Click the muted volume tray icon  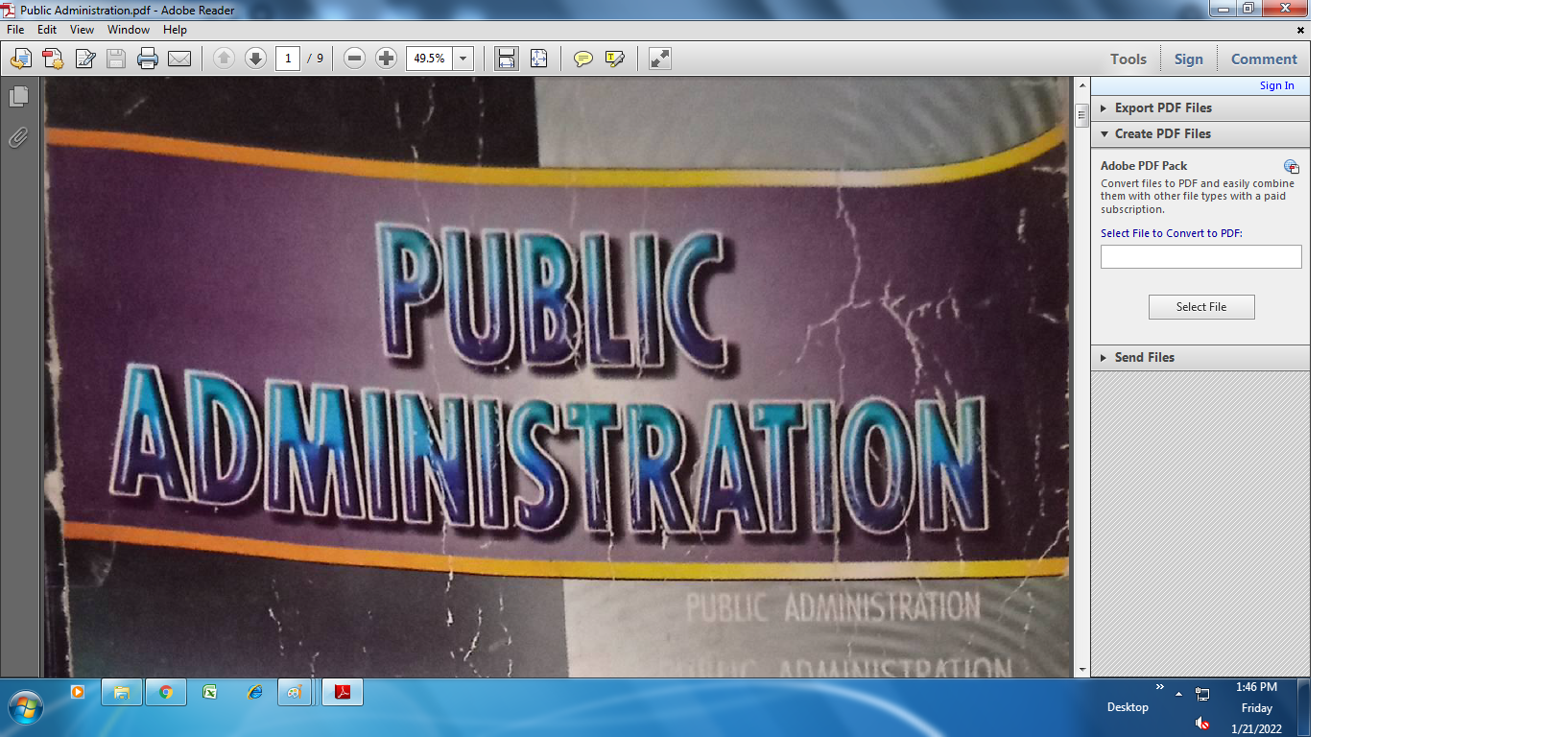1202,723
